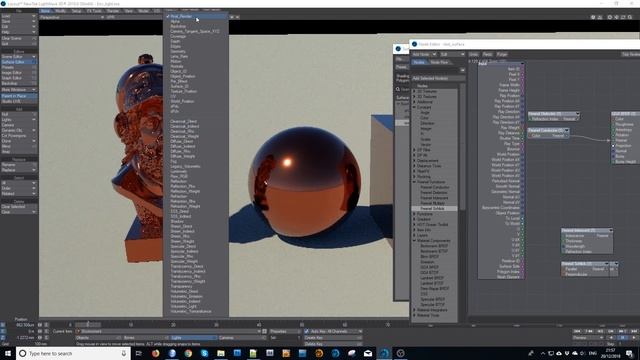Open Skype from the taskbar
The width and height of the screenshot is (640, 360).
204,353
